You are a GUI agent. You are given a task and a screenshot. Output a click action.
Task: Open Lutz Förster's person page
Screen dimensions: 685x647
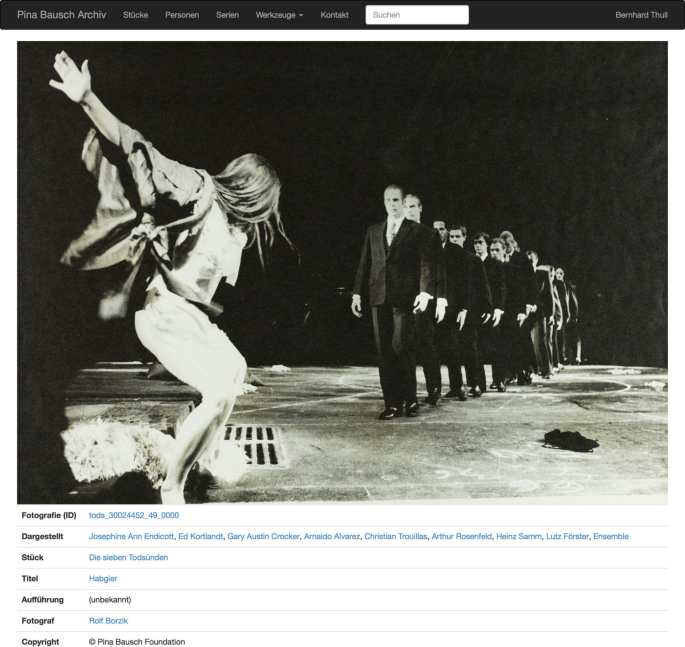[x=567, y=536]
